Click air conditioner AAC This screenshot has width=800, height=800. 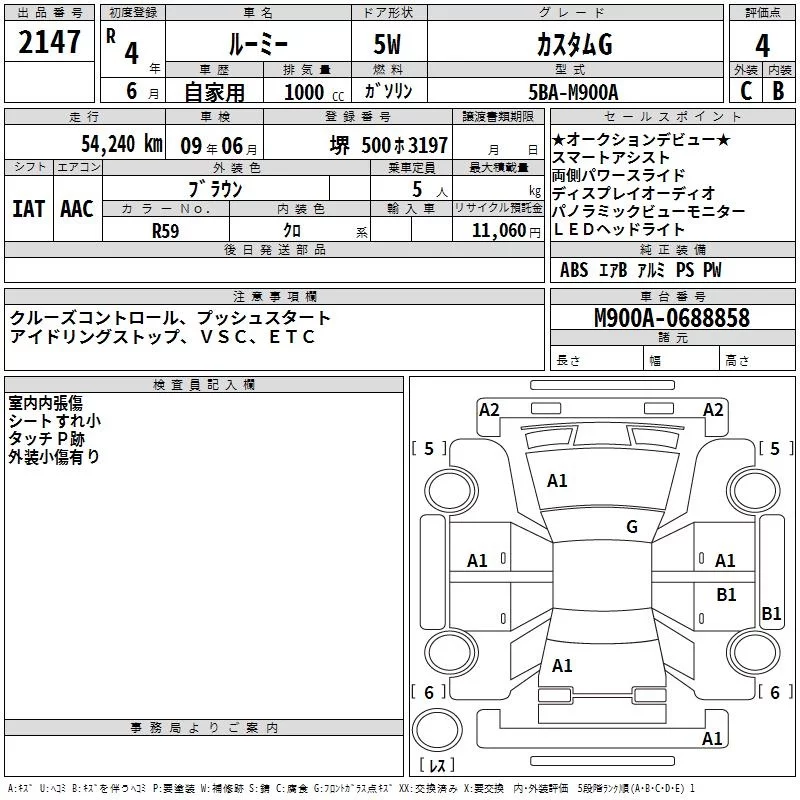[x=77, y=209]
